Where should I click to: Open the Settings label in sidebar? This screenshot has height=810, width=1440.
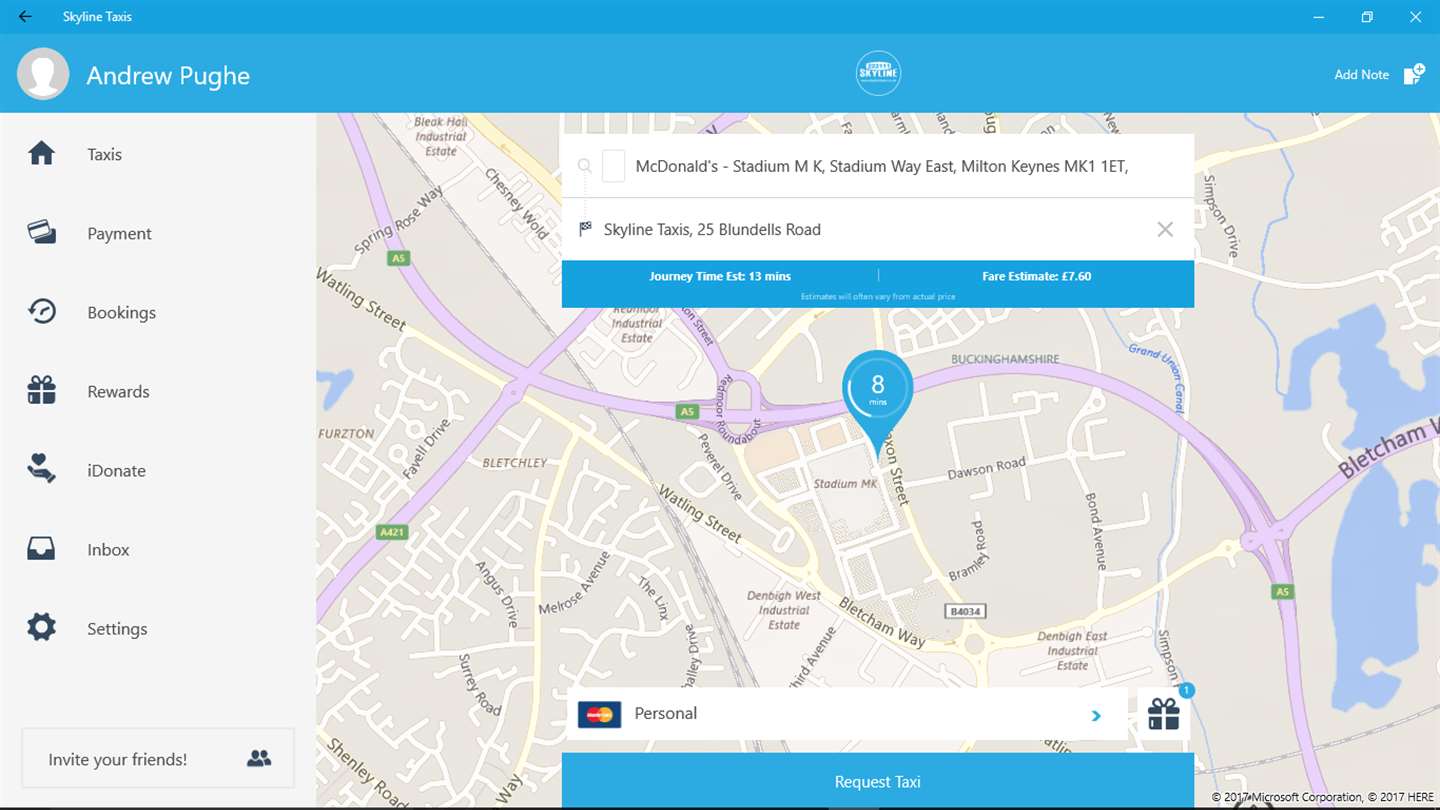point(117,629)
